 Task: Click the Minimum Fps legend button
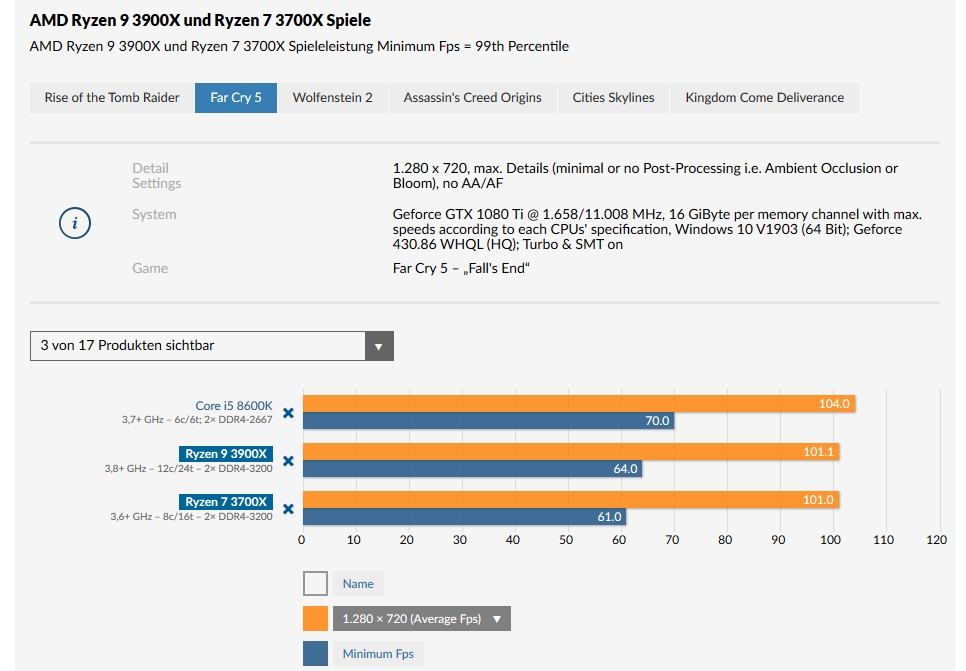[x=378, y=654]
